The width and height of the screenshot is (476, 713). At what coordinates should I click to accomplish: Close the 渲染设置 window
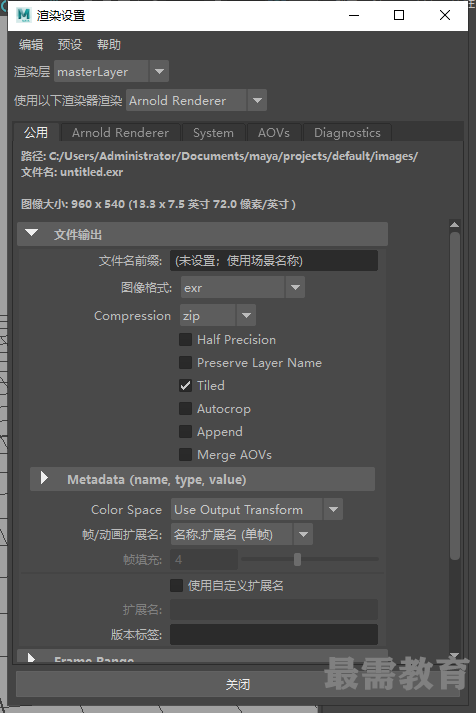[445, 15]
